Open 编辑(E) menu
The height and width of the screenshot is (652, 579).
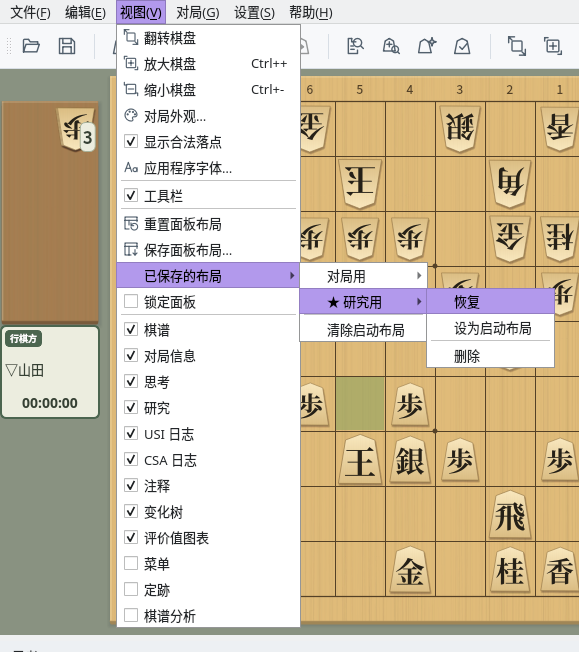[x=85, y=12]
